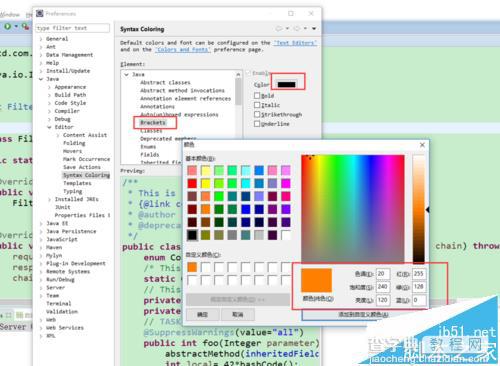Select 'Mark Occurrences' under Editor
This screenshot has height=366, width=500.
87,159
